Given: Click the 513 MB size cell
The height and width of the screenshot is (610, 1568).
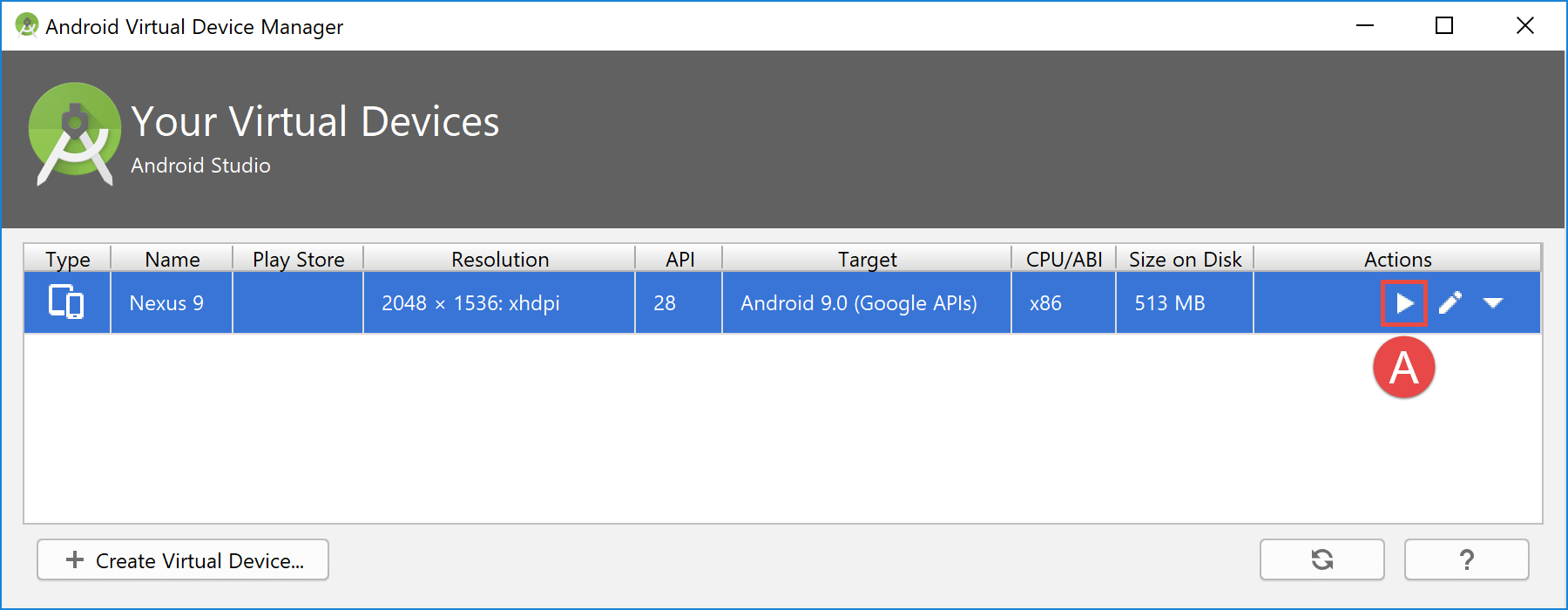Looking at the screenshot, I should point(1185,302).
